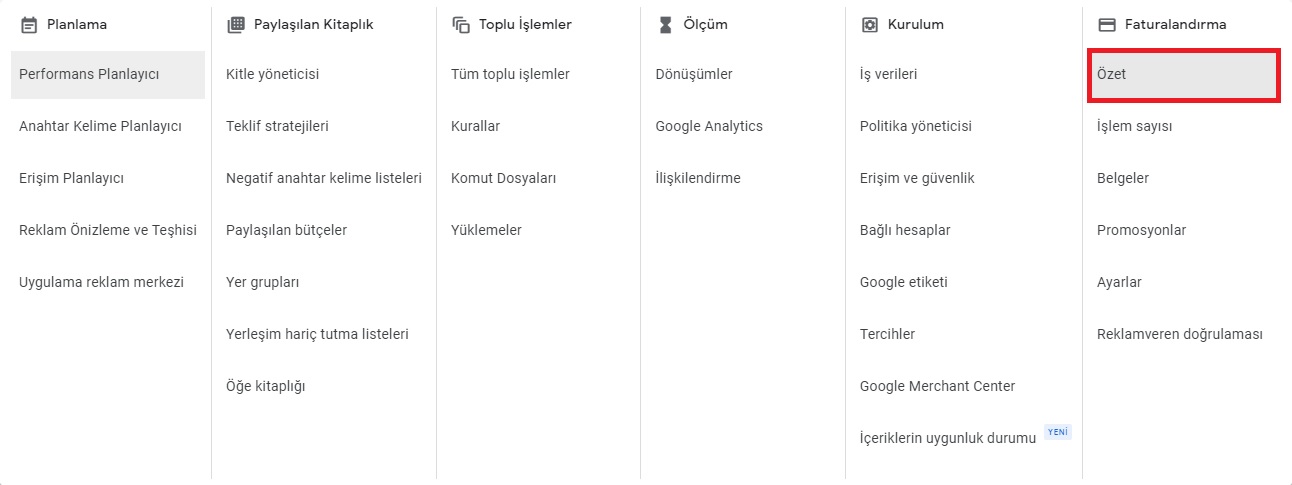Click the YENİ badge
Screen dimensions: 1292x485
tap(1057, 432)
